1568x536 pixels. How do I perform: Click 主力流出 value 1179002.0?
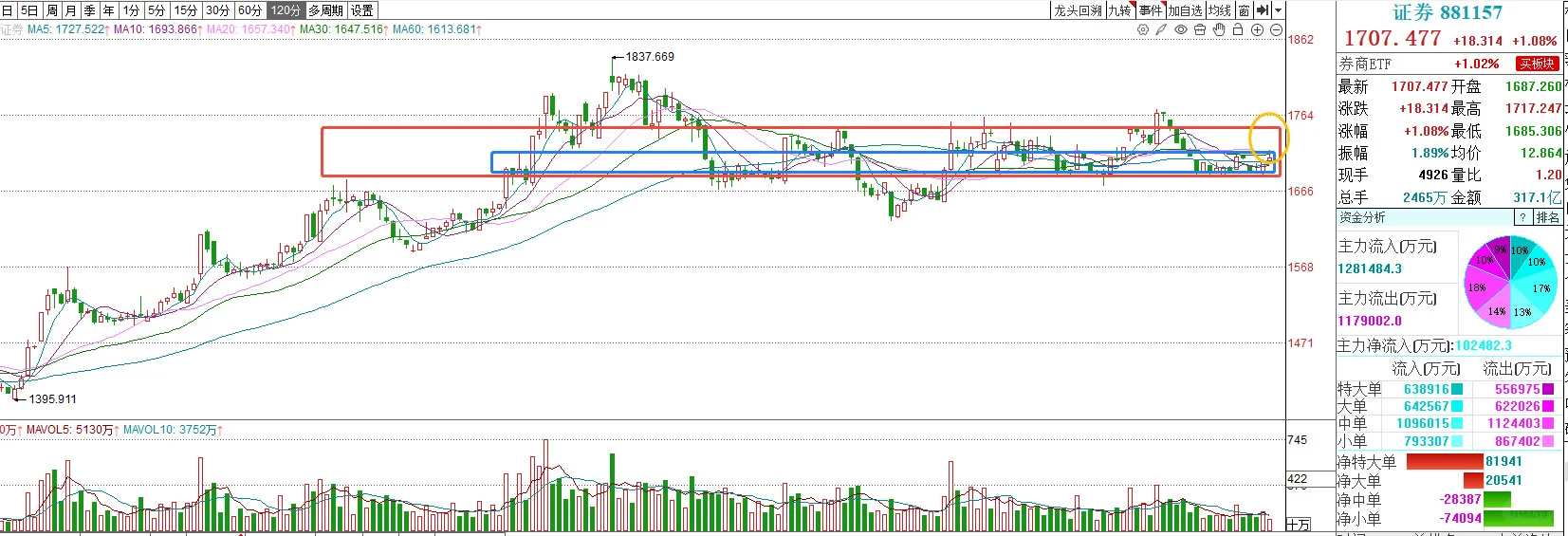click(x=1370, y=321)
